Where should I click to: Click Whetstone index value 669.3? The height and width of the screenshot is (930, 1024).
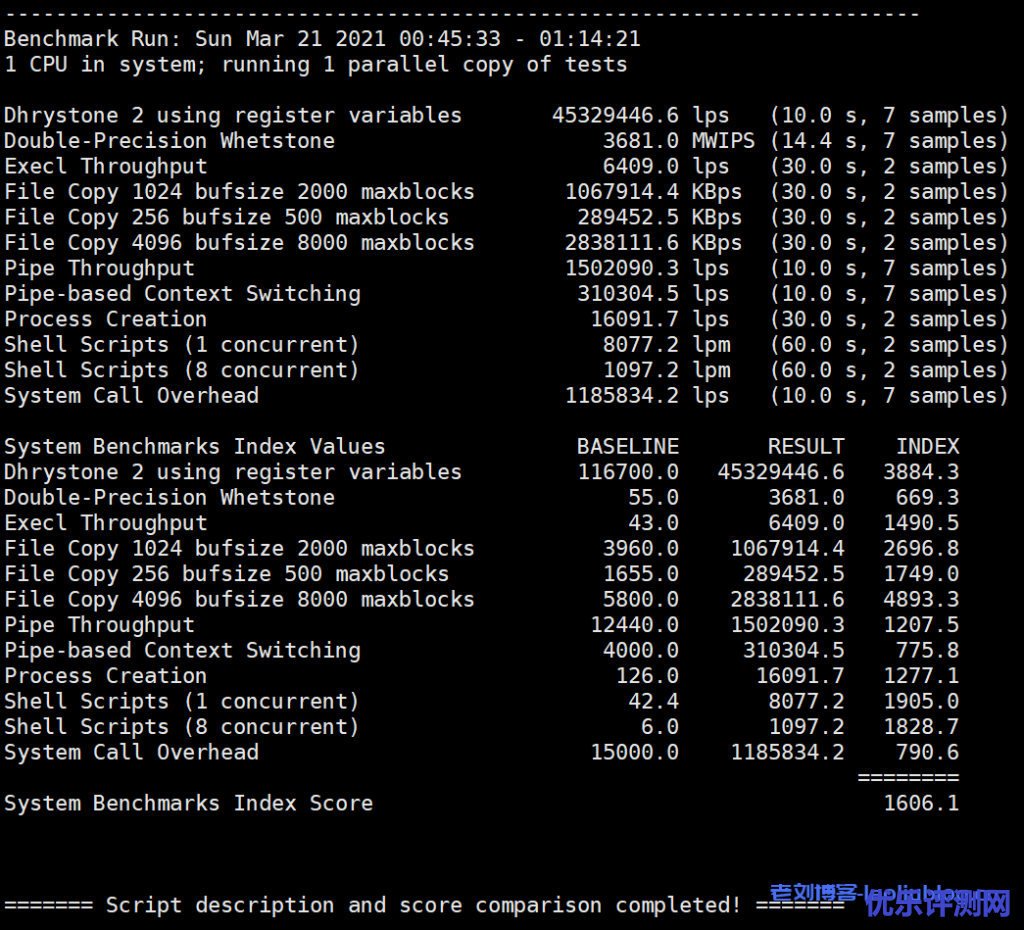927,498
